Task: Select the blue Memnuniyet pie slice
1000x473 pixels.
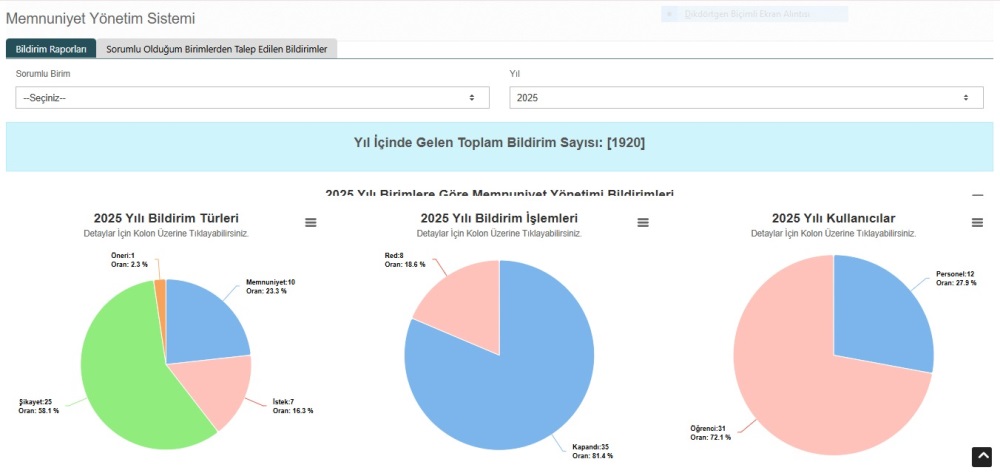Action: pos(205,320)
